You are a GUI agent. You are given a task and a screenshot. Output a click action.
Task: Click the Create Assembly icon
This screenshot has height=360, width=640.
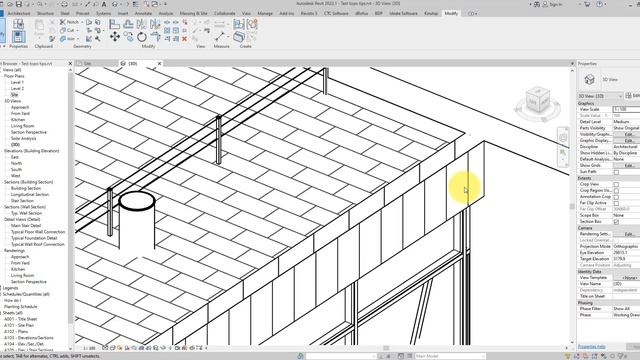point(239,24)
